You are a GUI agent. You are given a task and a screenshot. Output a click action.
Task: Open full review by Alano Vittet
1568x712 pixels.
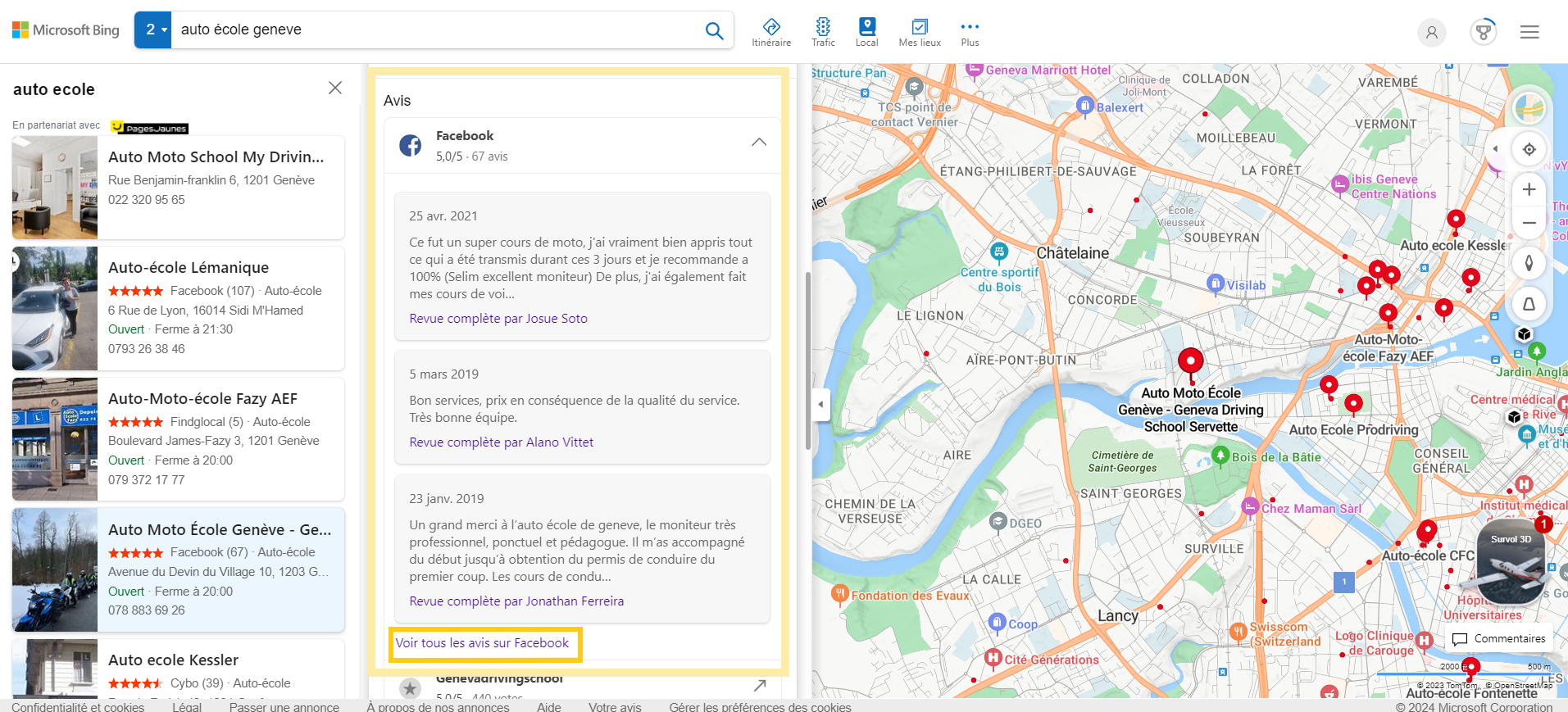[x=502, y=442]
